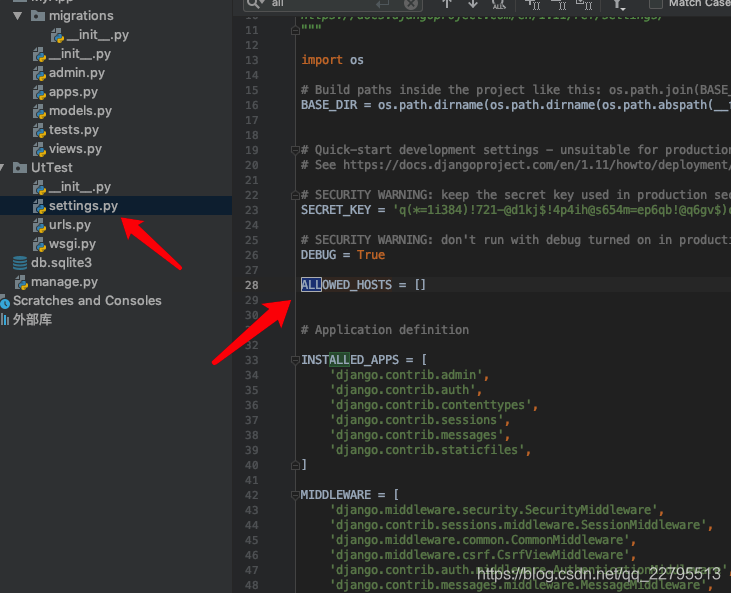Place cursor on ALLOWED_HOSTS line

click(363, 285)
